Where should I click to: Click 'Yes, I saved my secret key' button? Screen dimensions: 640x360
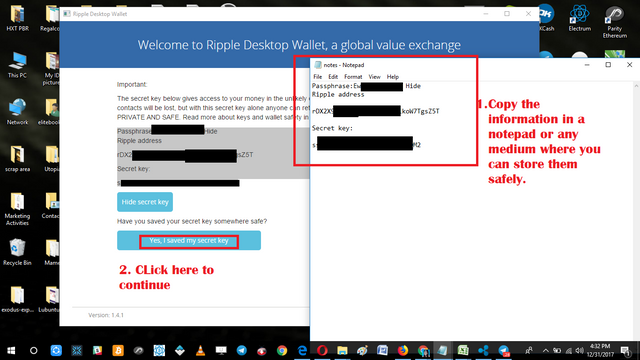(x=189, y=240)
